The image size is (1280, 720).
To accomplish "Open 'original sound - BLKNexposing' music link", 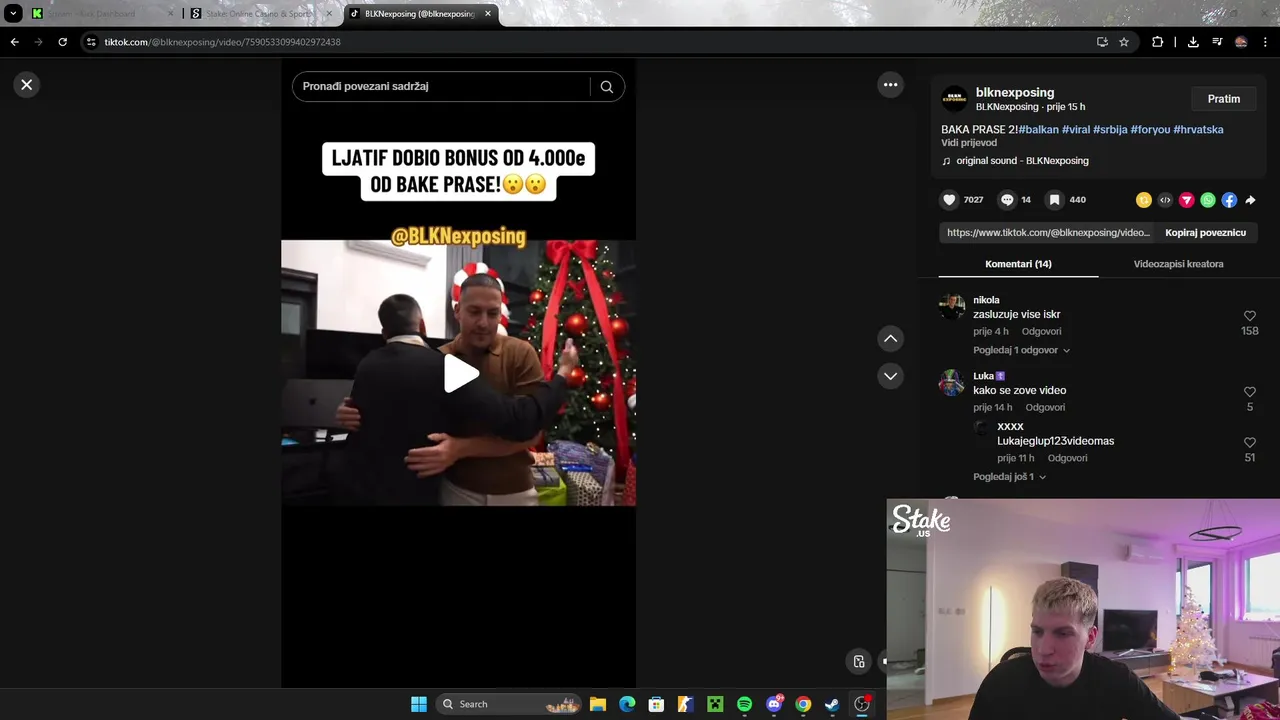I will [1022, 161].
